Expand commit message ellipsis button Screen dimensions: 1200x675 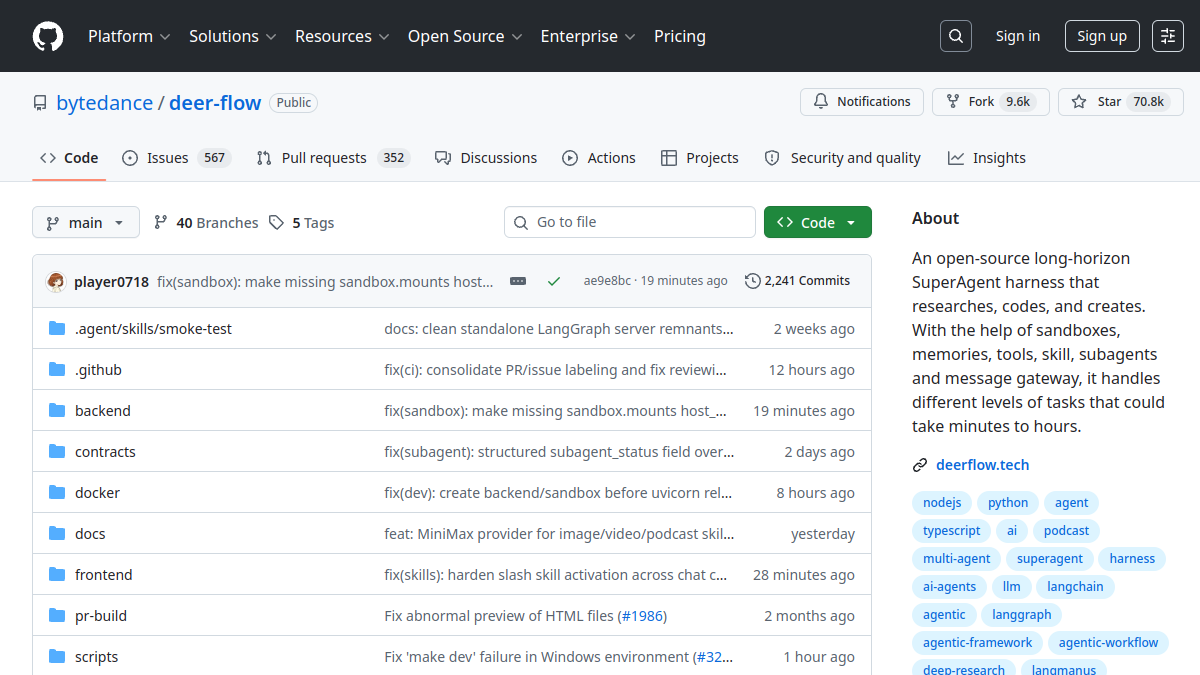518,281
